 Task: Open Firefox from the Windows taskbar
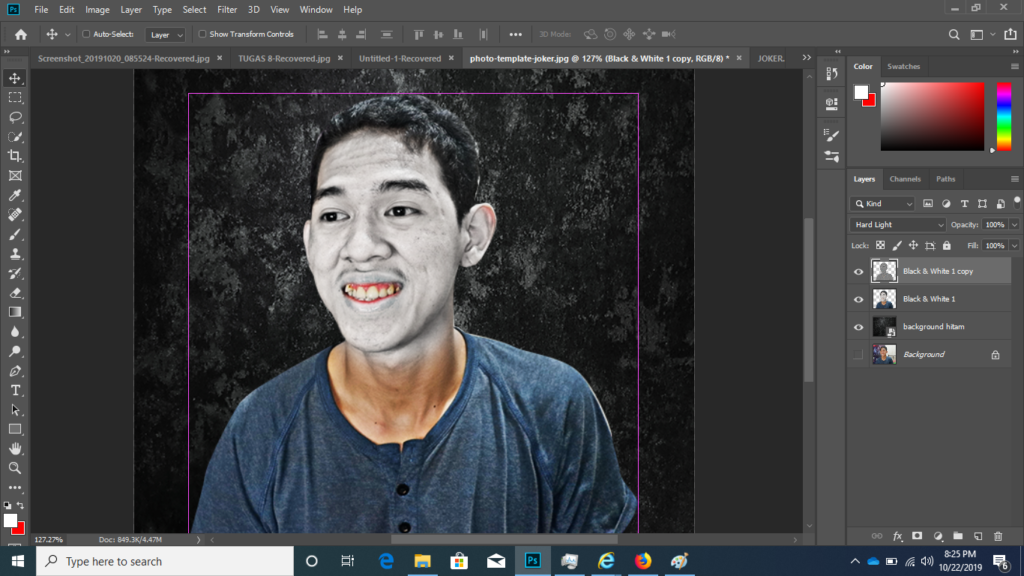643,561
